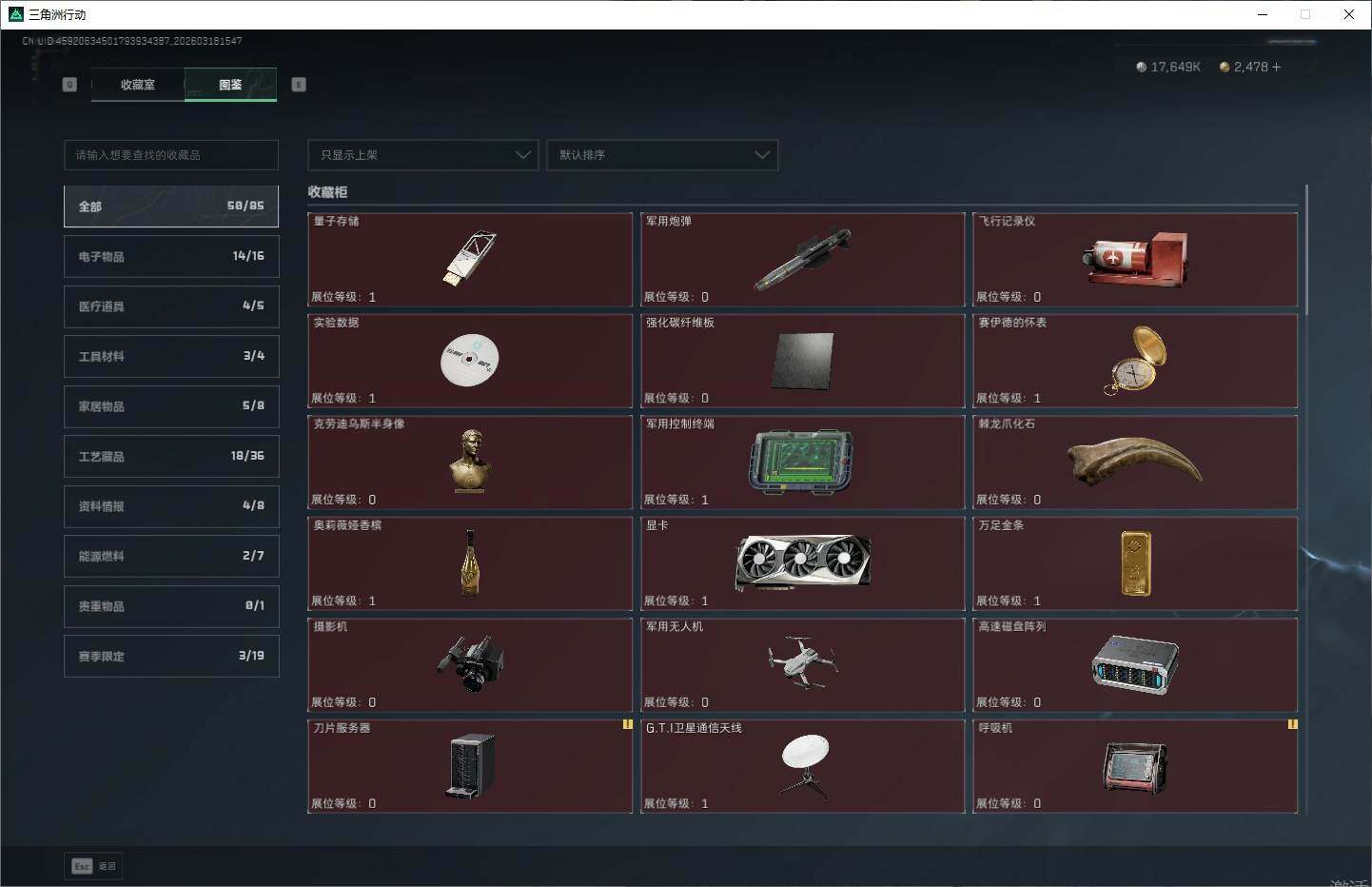Open the 默认排序 sort dropdown
The width and height of the screenshot is (1372, 887).
[x=662, y=155]
